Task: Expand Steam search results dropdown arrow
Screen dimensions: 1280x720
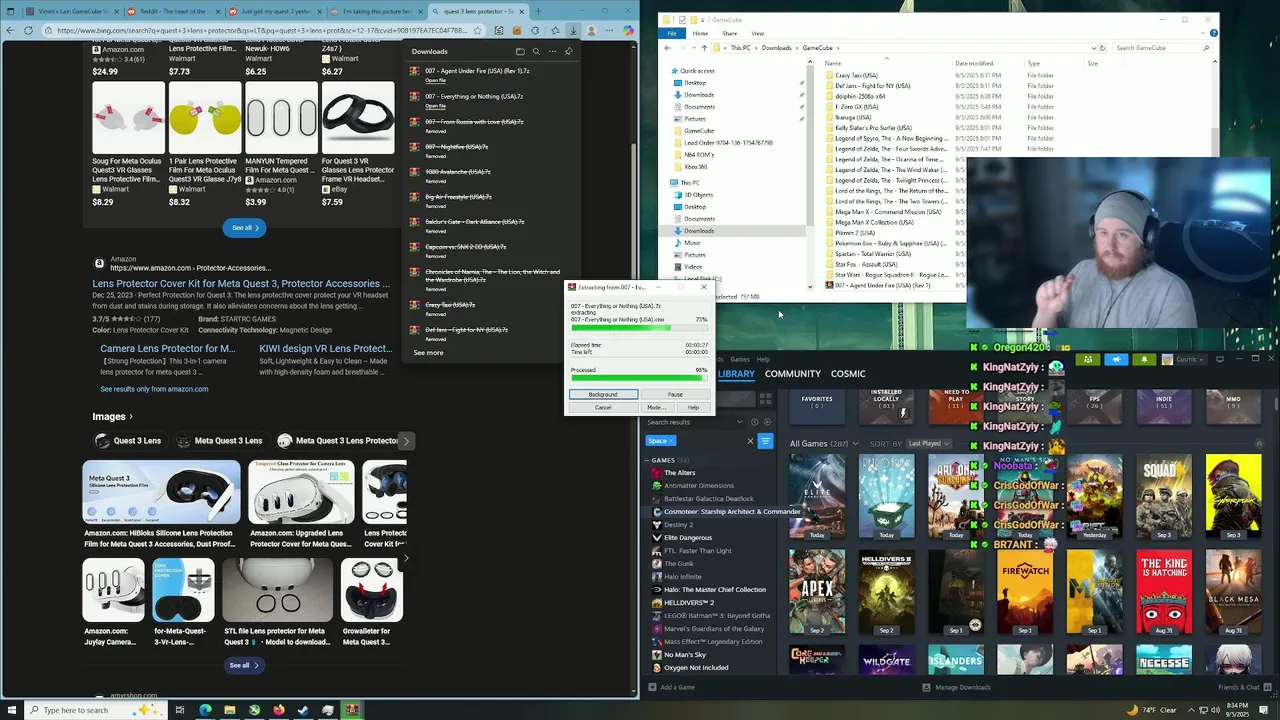Action: pos(740,422)
